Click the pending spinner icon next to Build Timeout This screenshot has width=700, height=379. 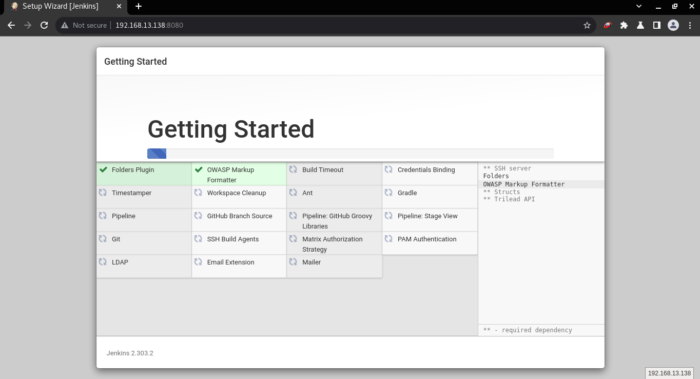click(293, 170)
